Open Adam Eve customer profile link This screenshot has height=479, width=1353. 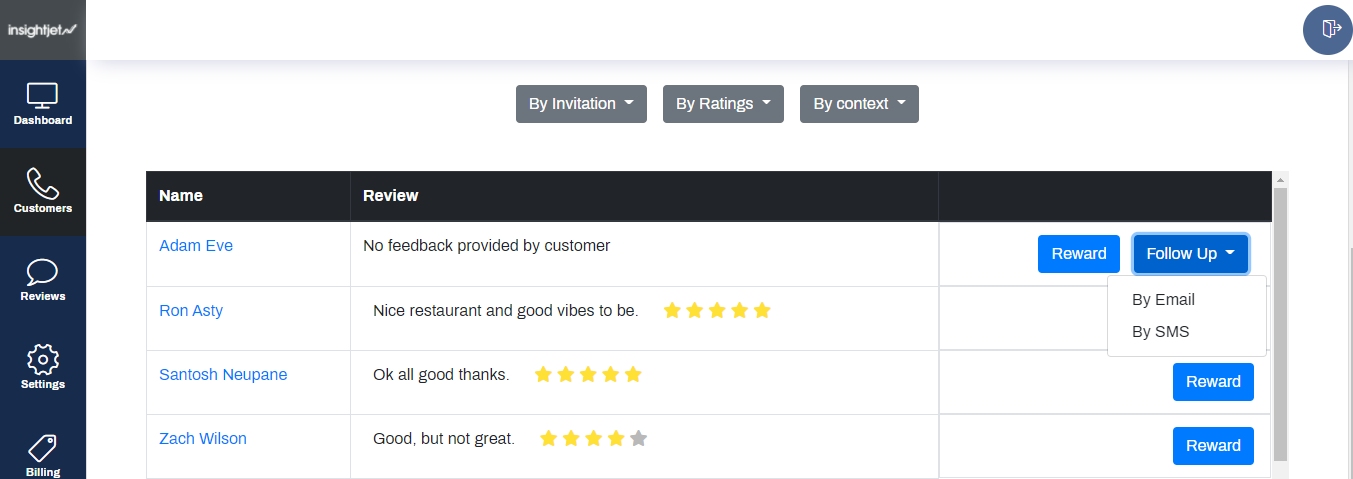(x=196, y=246)
